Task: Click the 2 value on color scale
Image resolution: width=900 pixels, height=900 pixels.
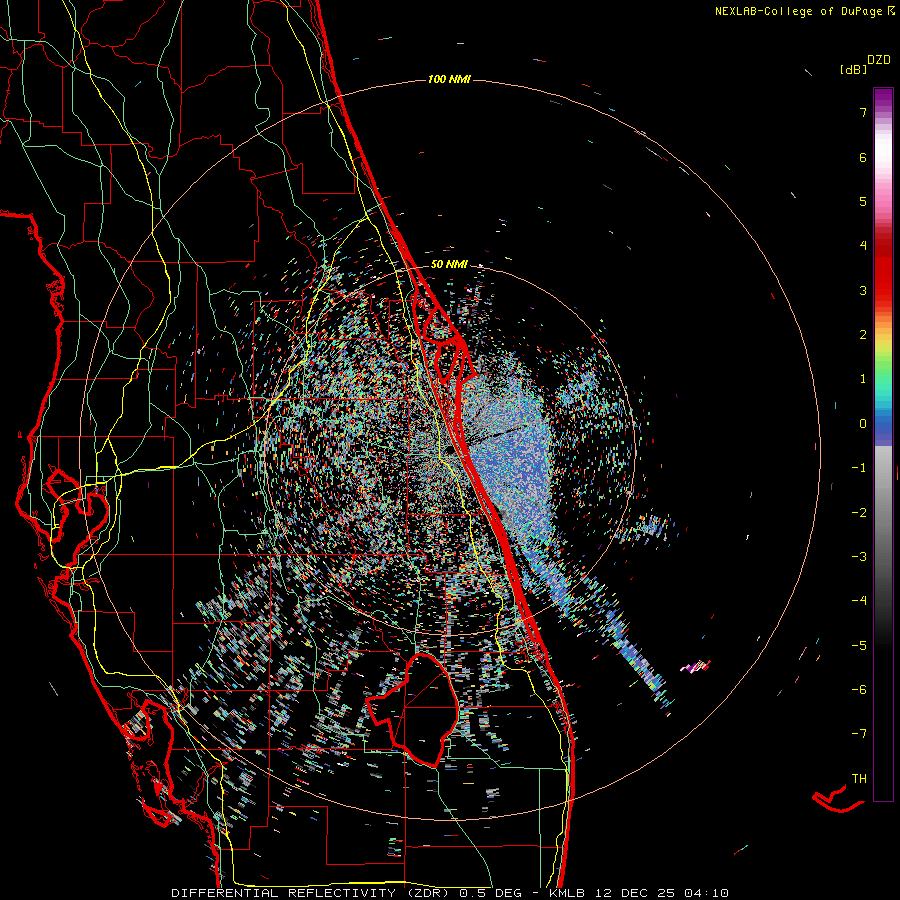Action: [x=863, y=335]
